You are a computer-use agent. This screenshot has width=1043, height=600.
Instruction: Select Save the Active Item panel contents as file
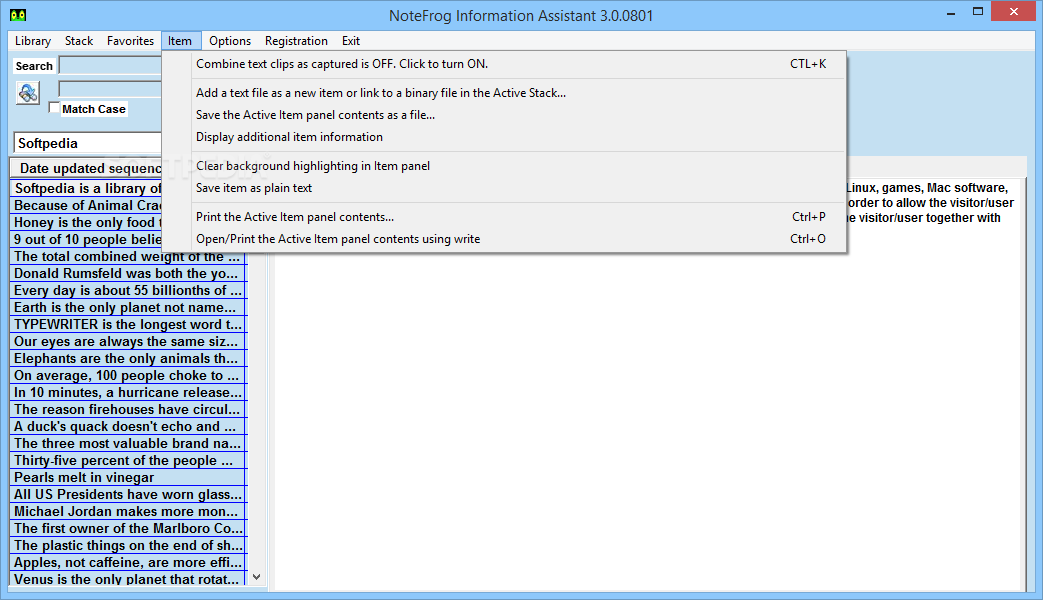click(x=504, y=115)
